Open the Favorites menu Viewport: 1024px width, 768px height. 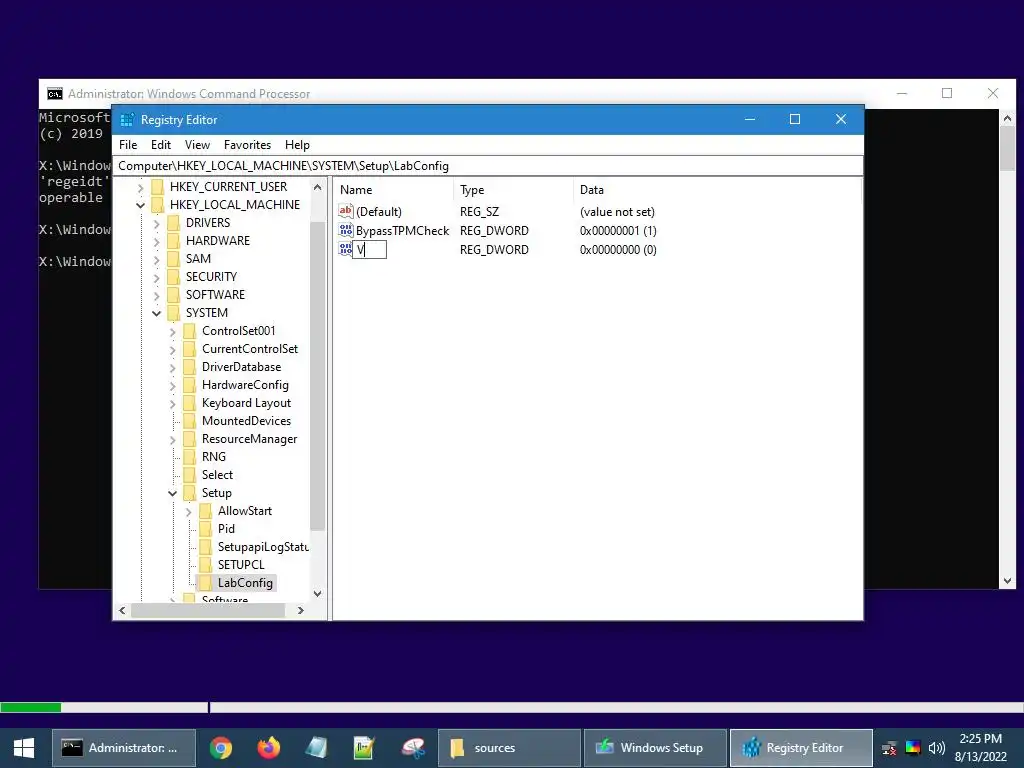click(247, 145)
